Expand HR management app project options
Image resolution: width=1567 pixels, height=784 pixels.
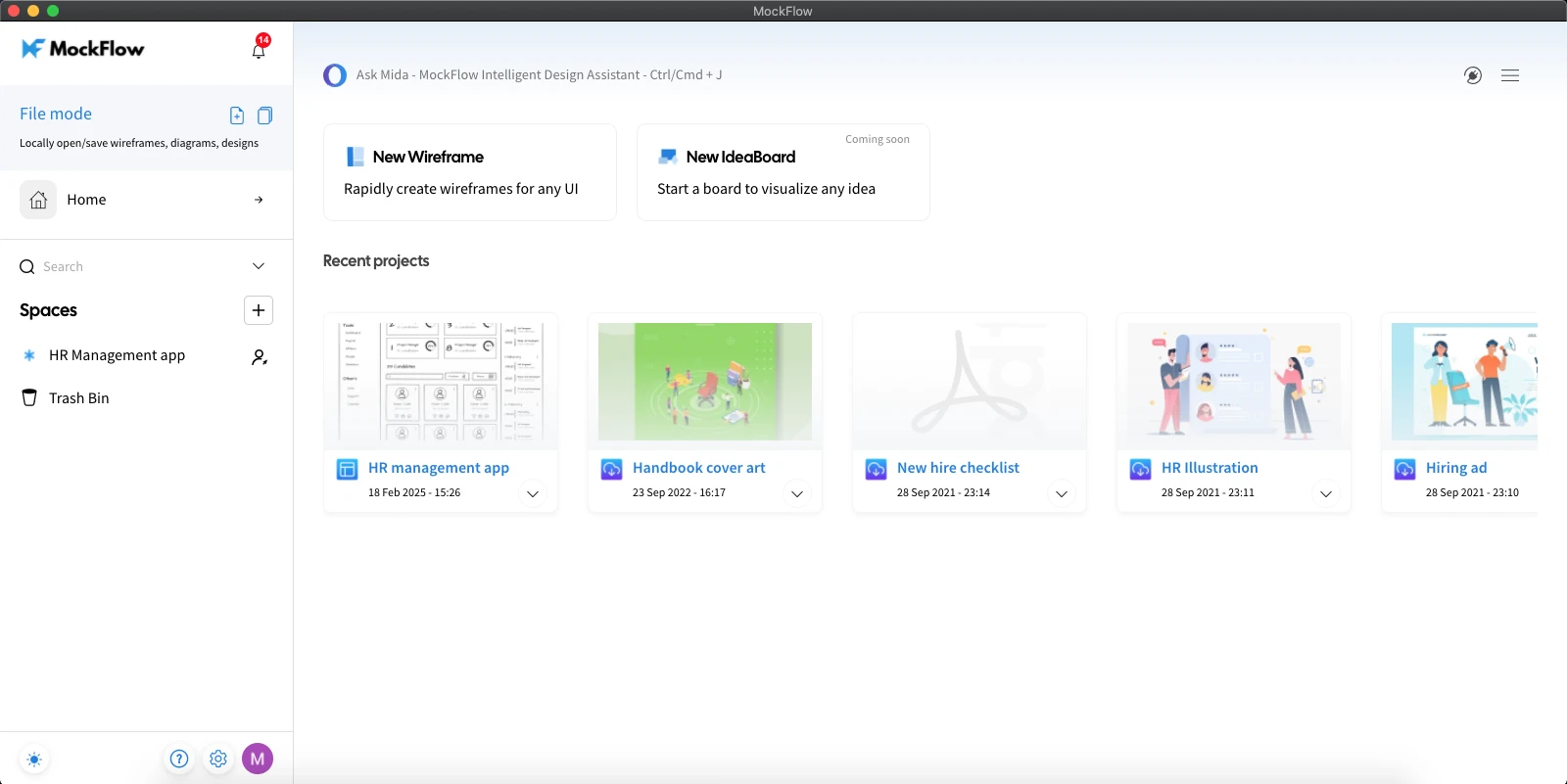533,494
